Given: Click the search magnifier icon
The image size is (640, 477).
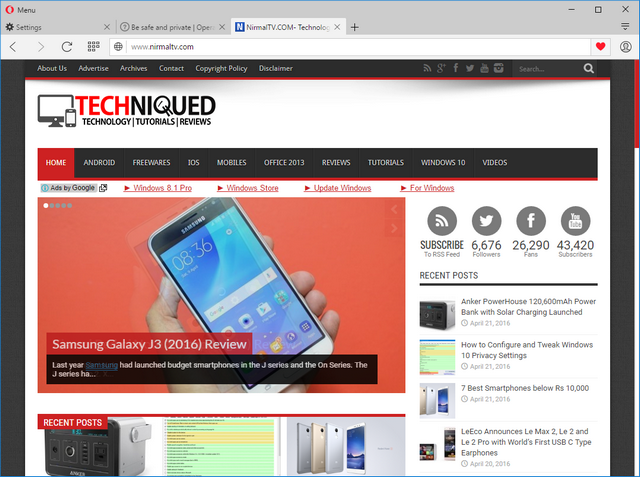Looking at the screenshot, I should [588, 68].
